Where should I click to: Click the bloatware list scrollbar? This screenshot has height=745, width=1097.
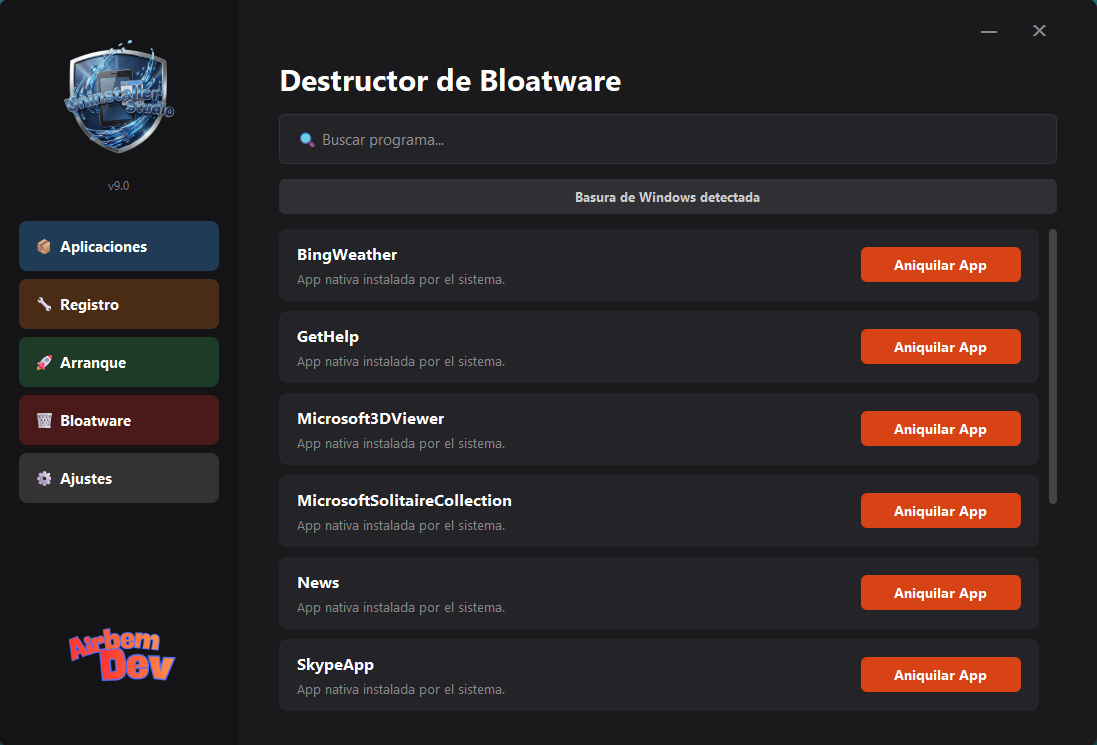point(1052,366)
